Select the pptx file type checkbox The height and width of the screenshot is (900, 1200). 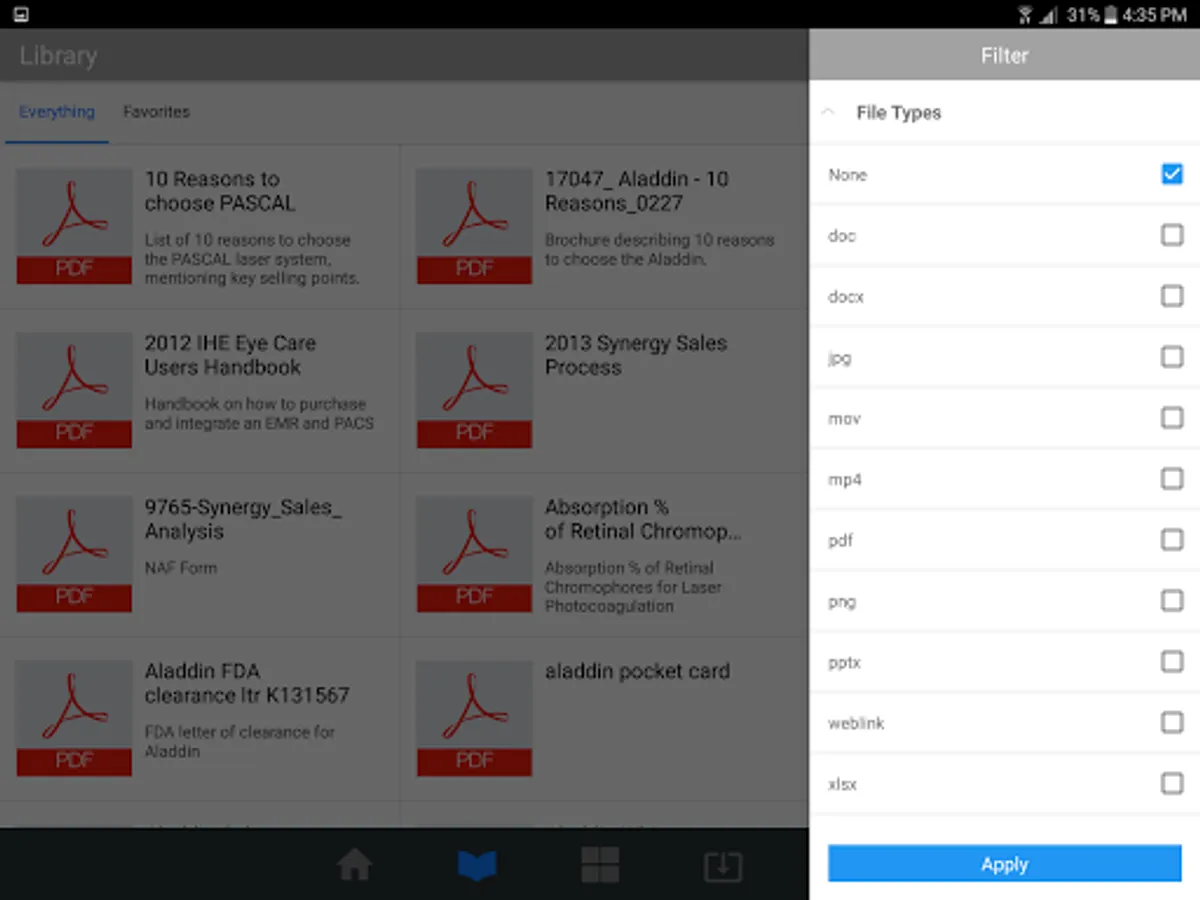coord(1172,662)
